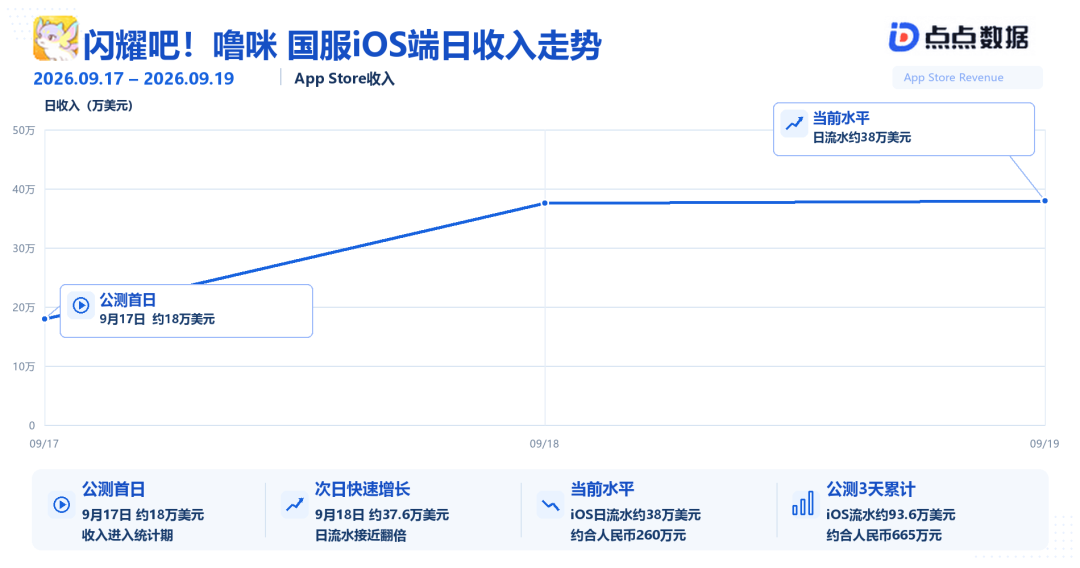Click the date range 2026.09.17 – 2026.09.19
The width and height of the screenshot is (1080, 568).
click(x=134, y=78)
